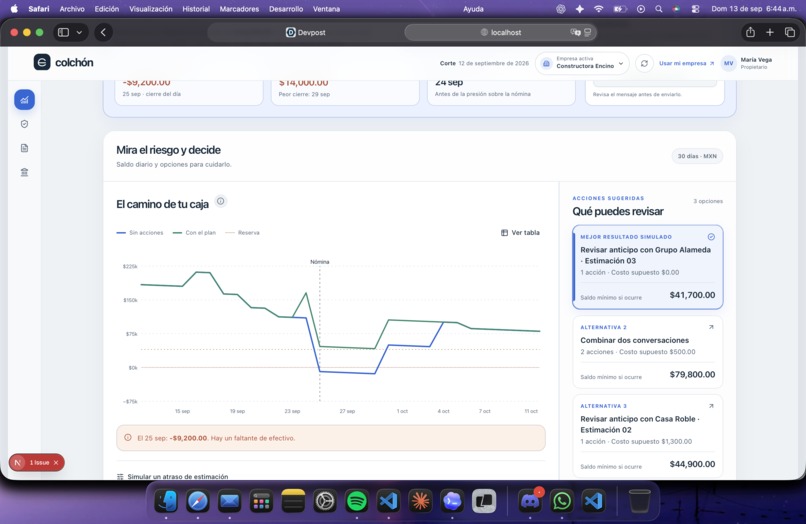Click Usar mi empresa link
806x524 pixels.
tap(687, 63)
